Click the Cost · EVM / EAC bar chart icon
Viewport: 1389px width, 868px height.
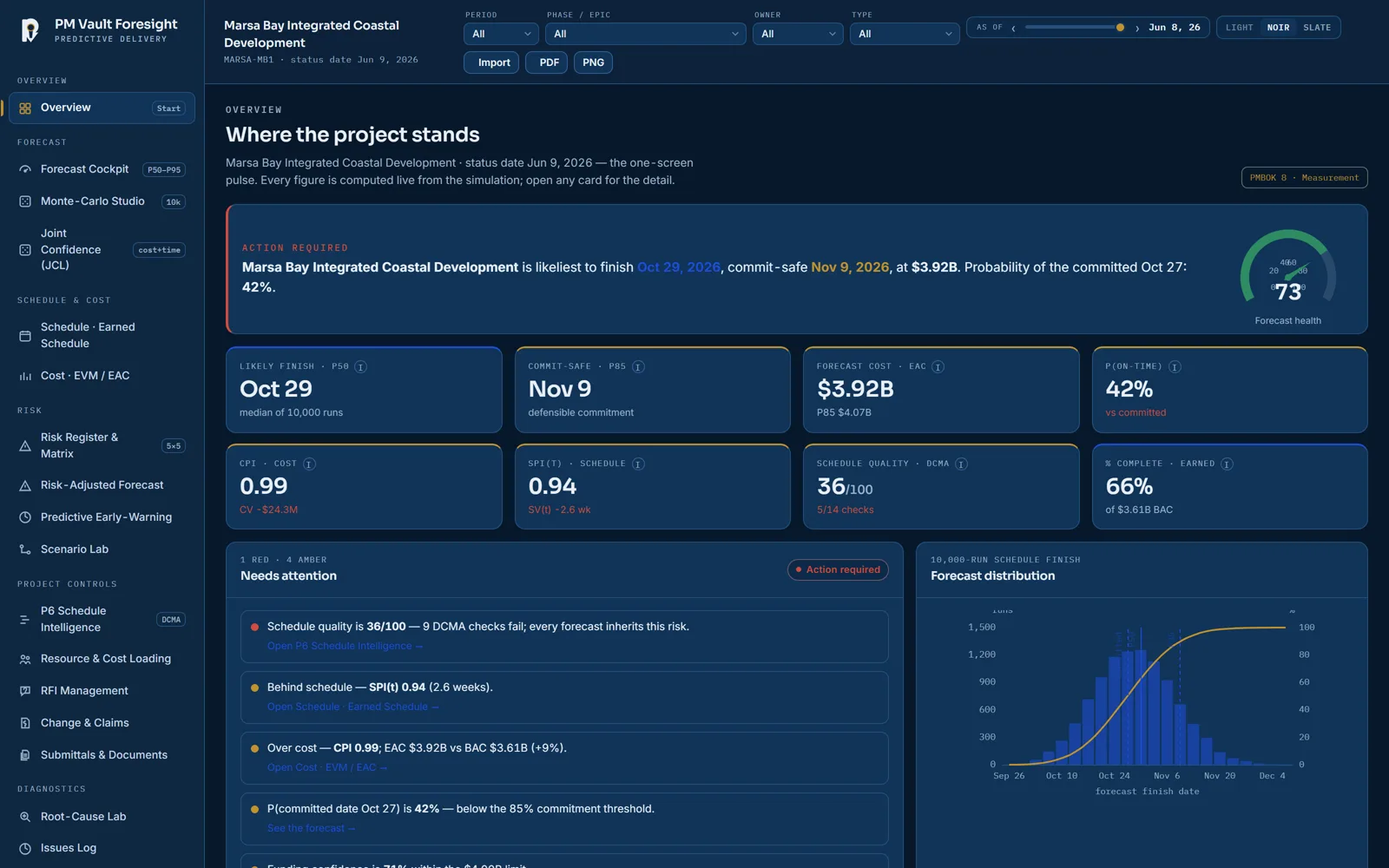(x=25, y=376)
